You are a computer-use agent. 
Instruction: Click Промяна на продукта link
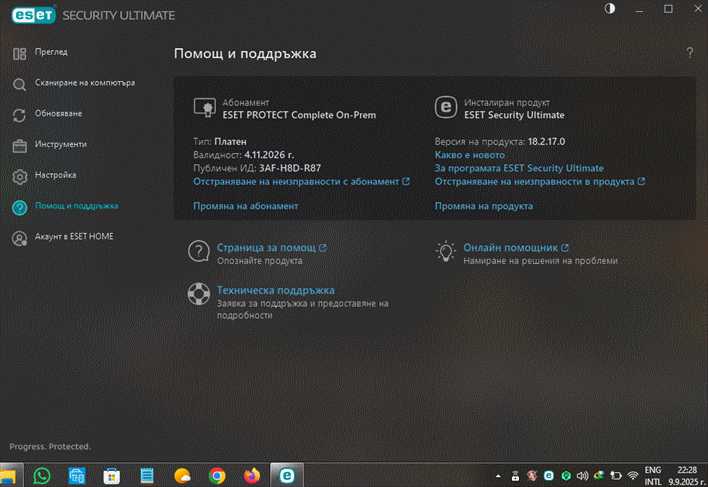pos(484,206)
